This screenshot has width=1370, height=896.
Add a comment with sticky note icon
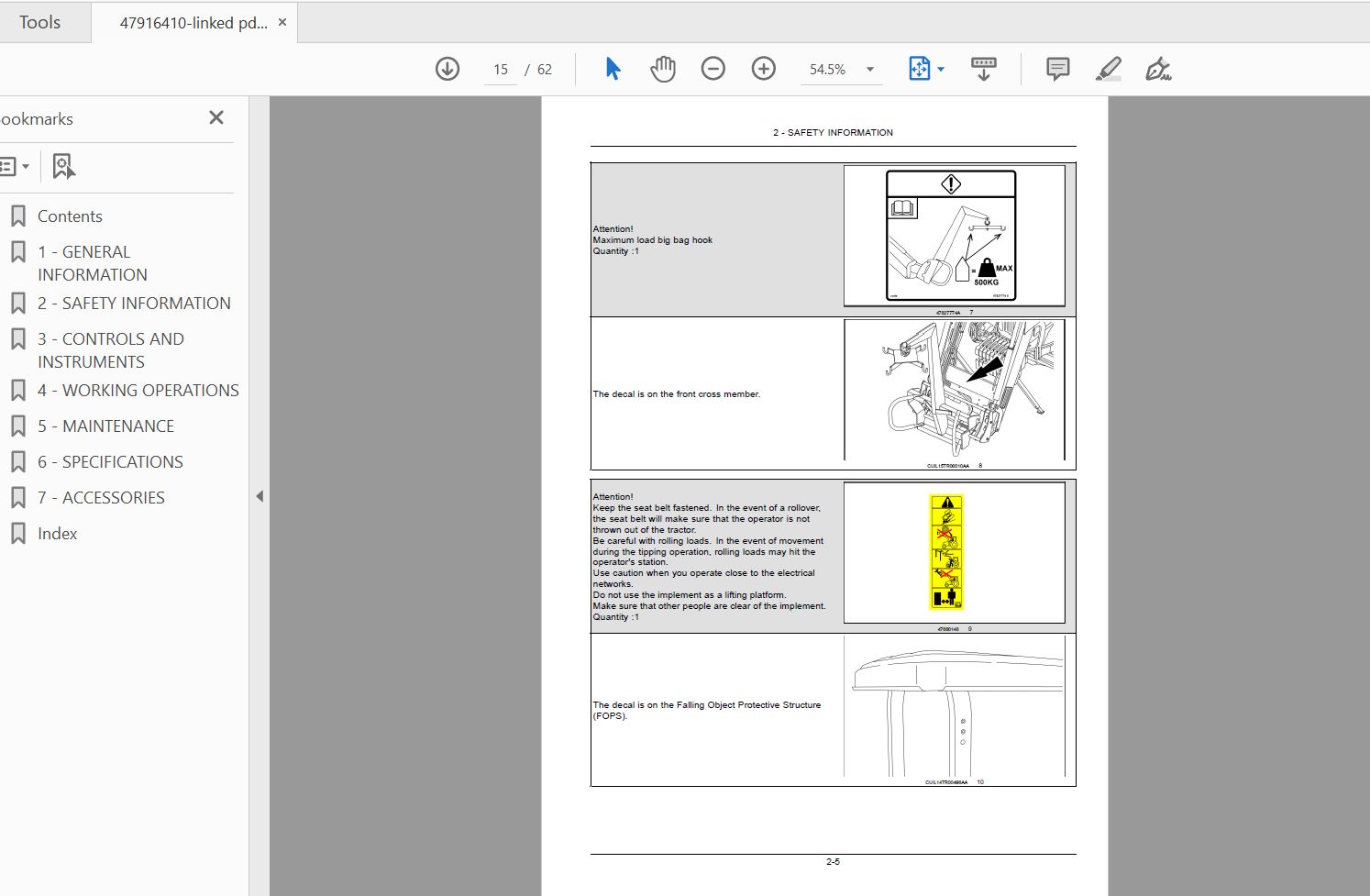click(1057, 69)
